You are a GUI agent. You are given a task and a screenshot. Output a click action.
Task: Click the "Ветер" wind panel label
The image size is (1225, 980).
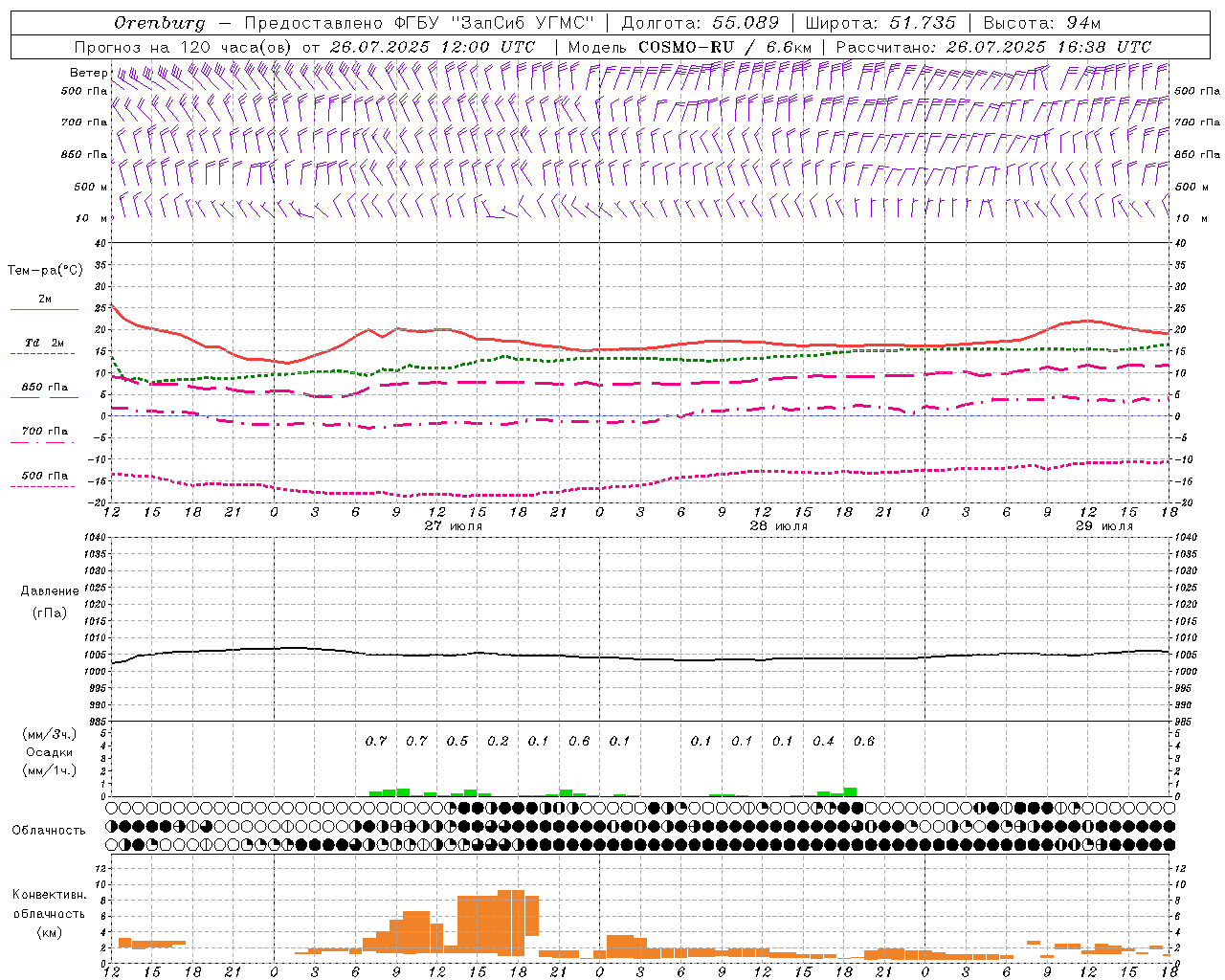(x=88, y=73)
